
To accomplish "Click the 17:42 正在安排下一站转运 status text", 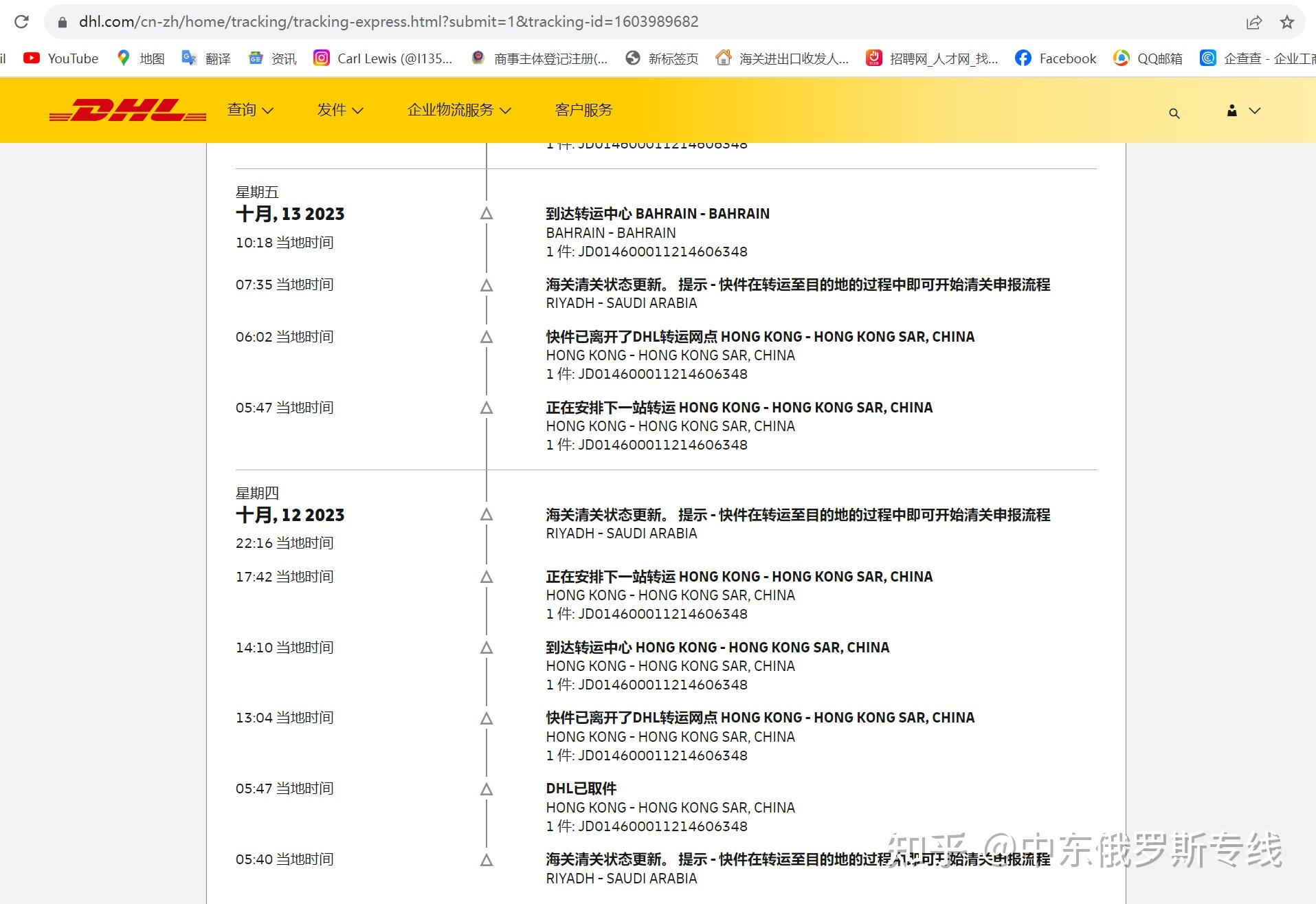I will tap(739, 577).
